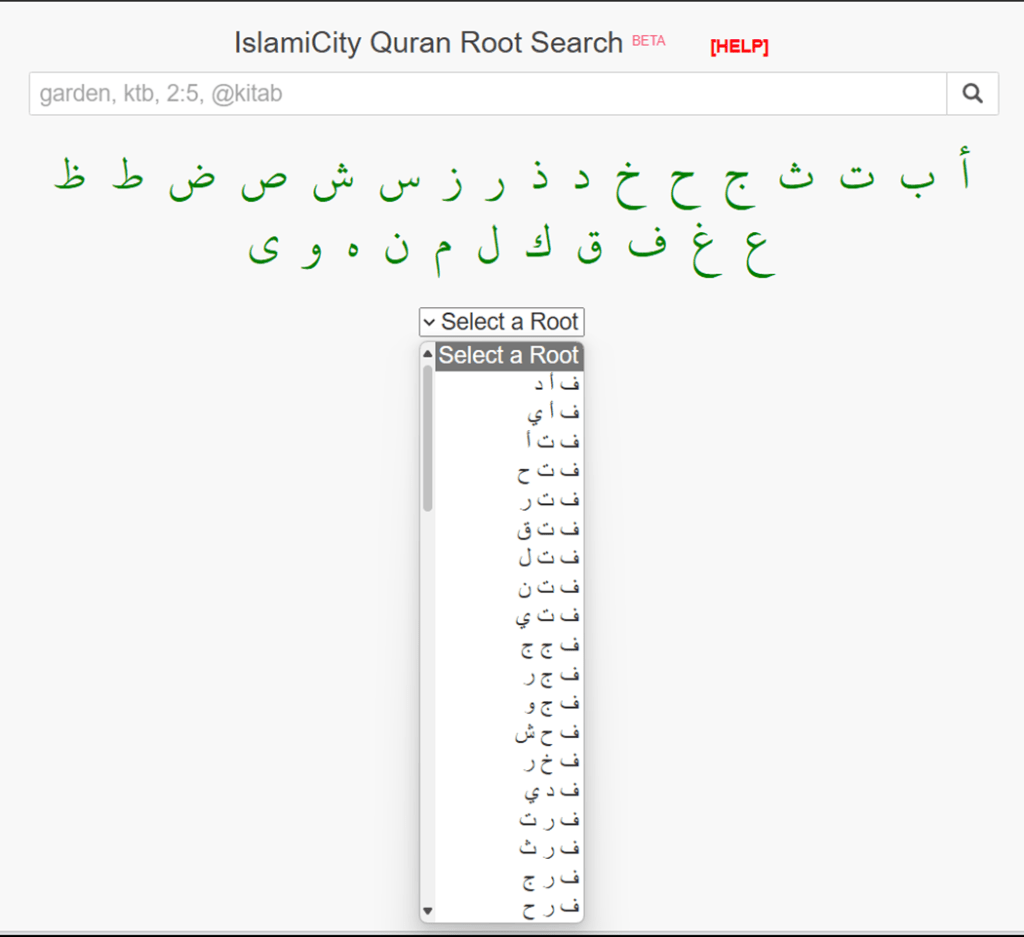Select the Arabic letter ظ (Dha)
Viewport: 1024px width, 937px height.
point(69,175)
